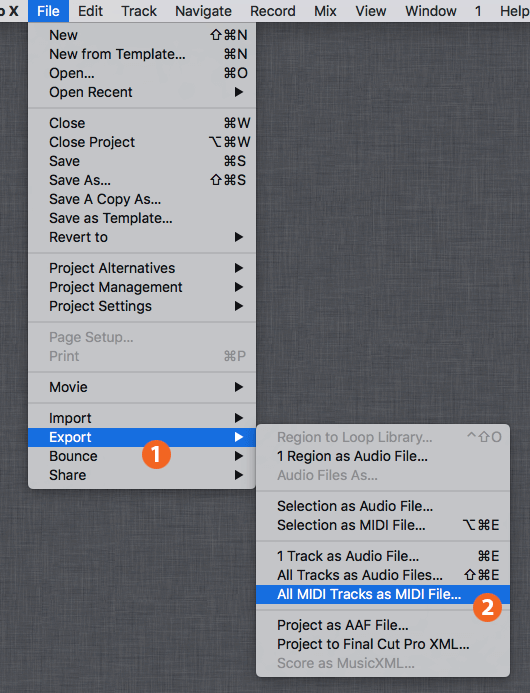
Task: Select All MIDI Tracks as MIDI File
Action: click(x=383, y=594)
